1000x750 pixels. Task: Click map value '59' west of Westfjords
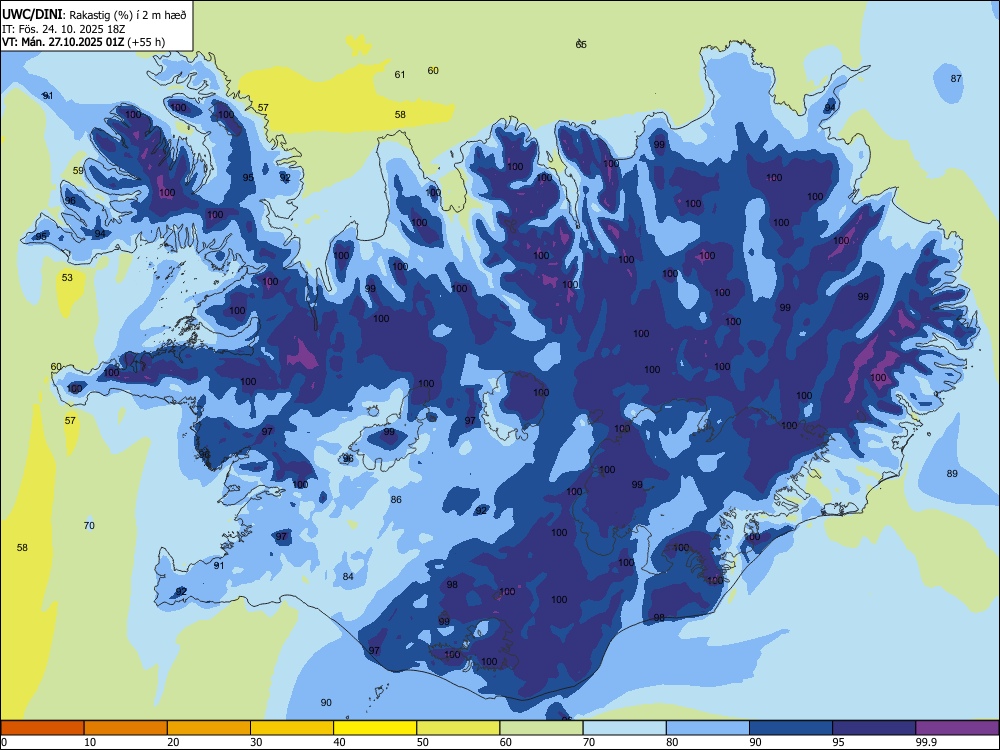(x=78, y=170)
